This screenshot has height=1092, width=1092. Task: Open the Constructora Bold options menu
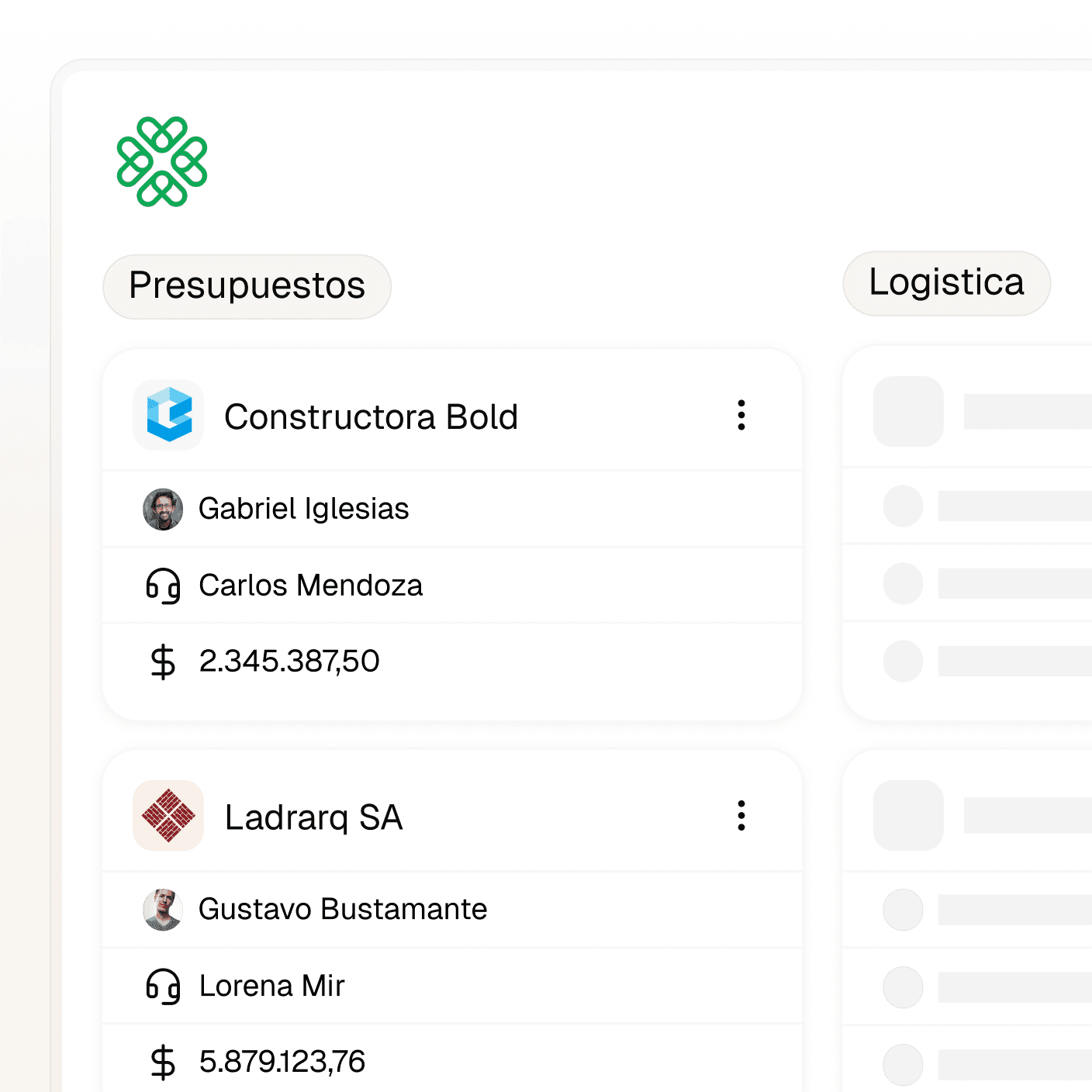point(741,415)
